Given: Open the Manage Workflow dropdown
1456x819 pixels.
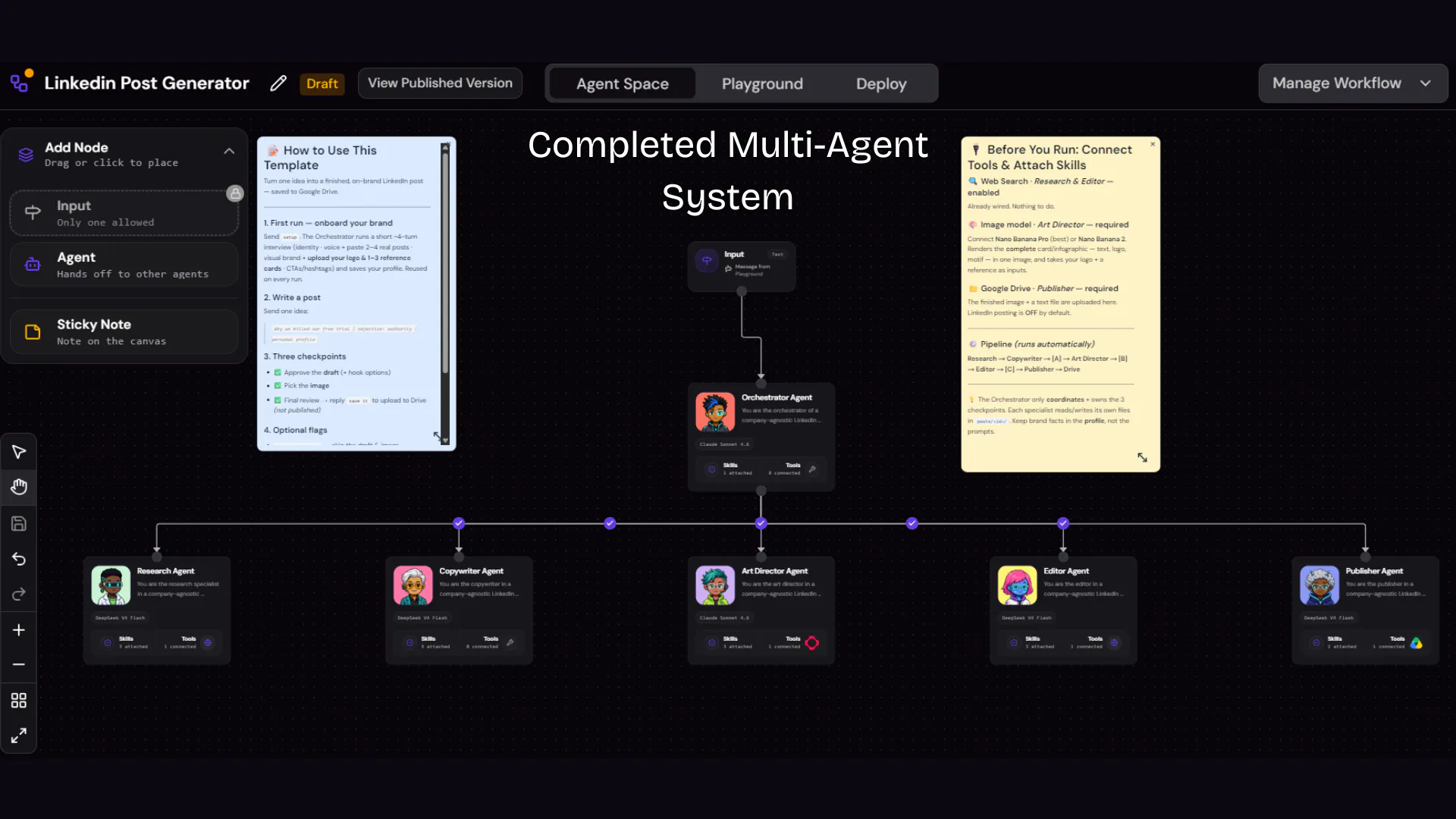Looking at the screenshot, I should pos(1353,83).
